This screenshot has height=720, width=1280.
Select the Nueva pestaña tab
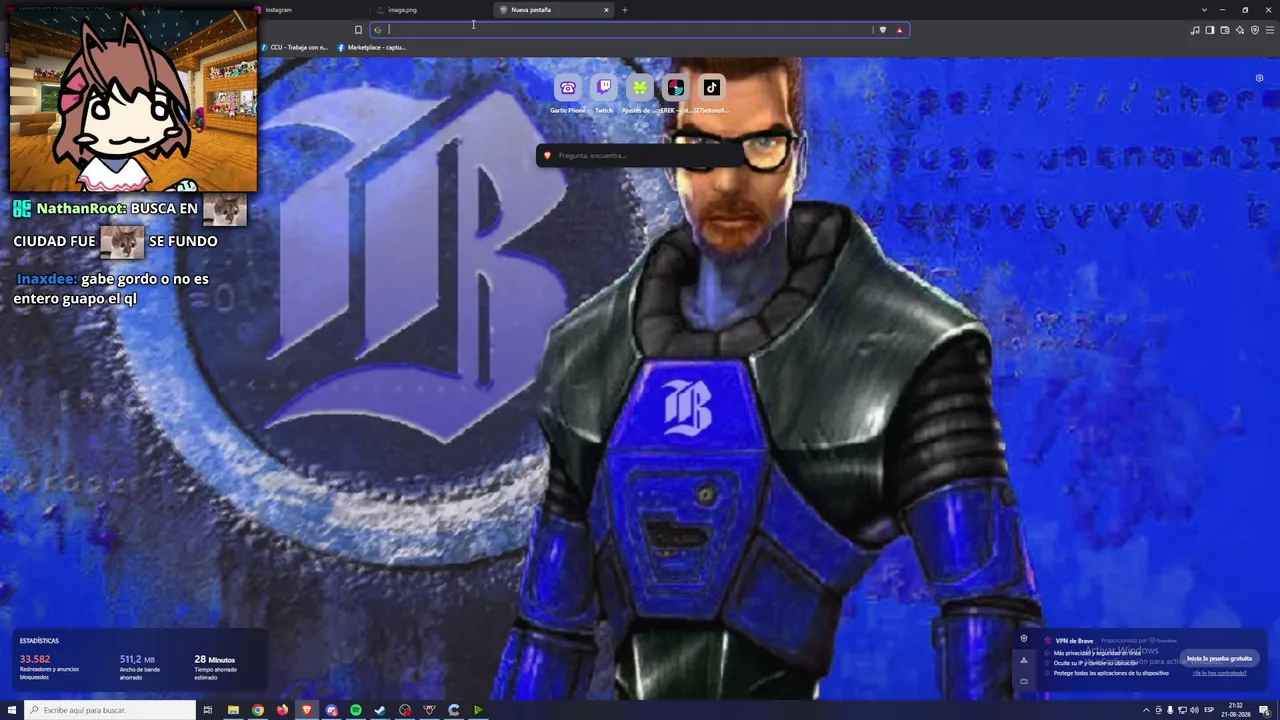[x=554, y=10]
